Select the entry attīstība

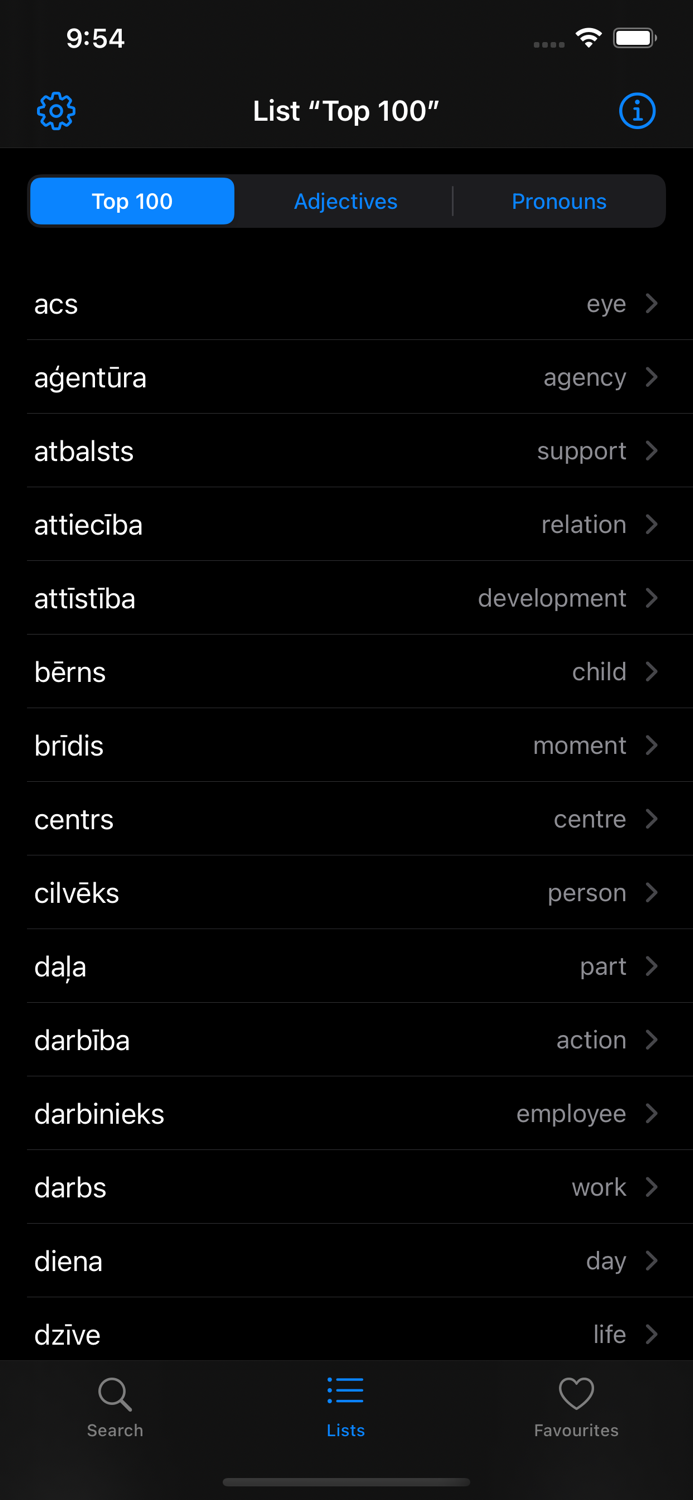[x=346, y=598]
